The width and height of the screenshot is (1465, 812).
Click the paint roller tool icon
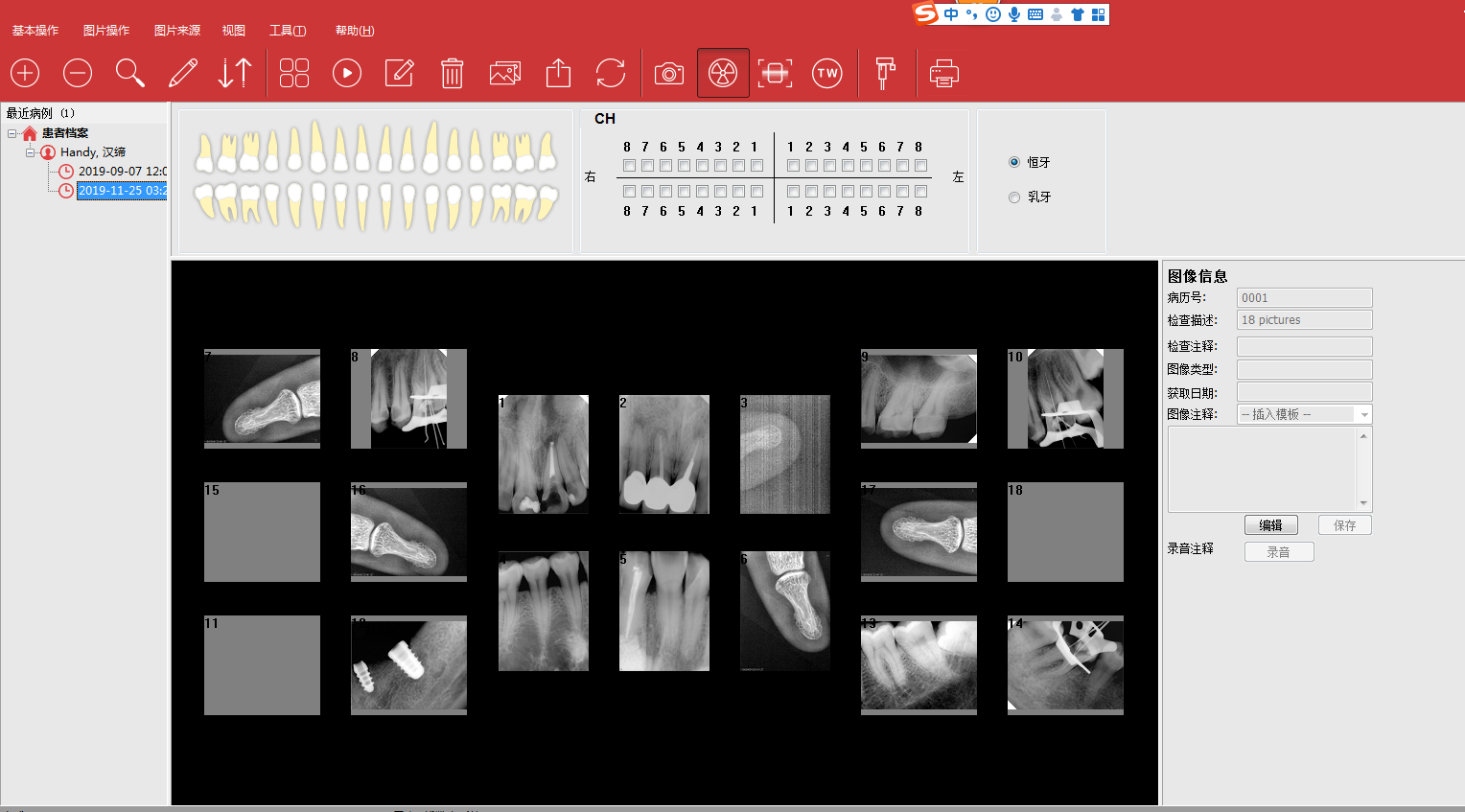pos(886,73)
